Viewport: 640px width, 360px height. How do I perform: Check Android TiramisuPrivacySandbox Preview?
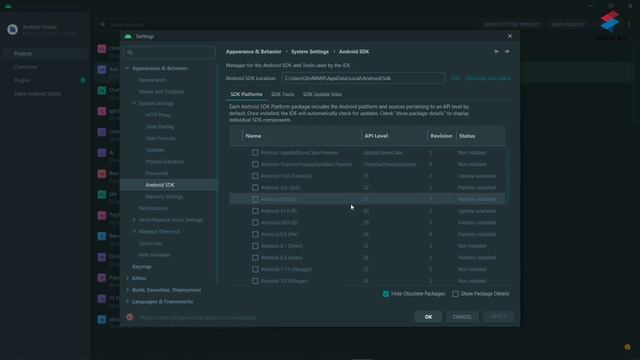click(x=255, y=164)
